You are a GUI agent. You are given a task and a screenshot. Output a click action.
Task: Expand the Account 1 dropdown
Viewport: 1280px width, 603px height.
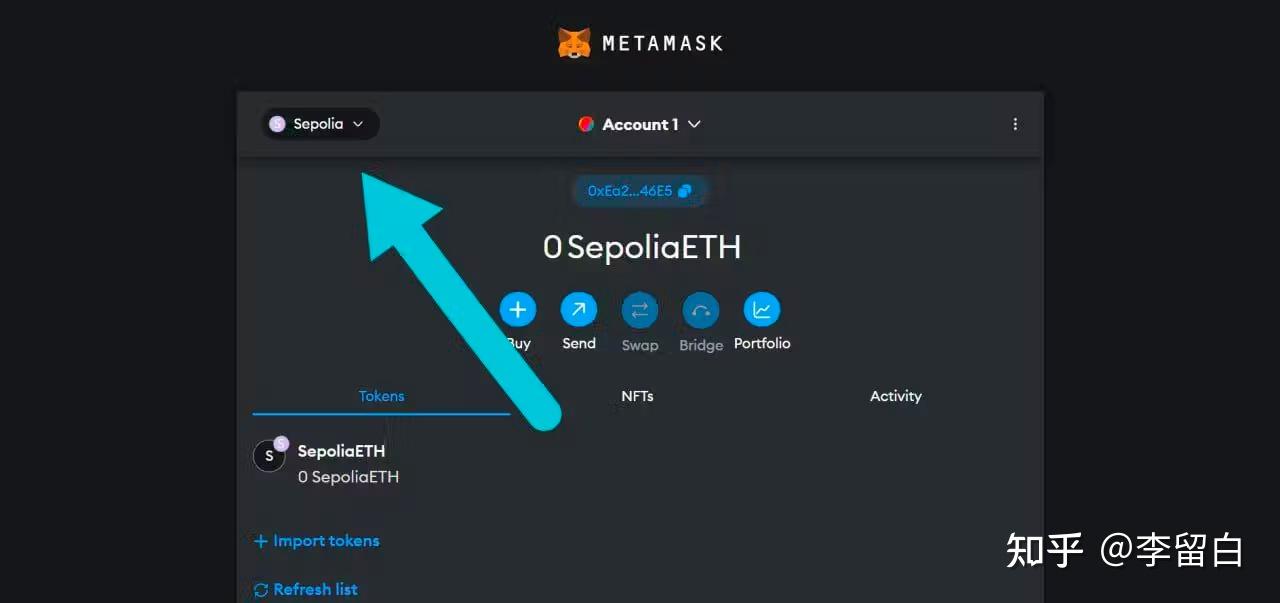coord(695,124)
